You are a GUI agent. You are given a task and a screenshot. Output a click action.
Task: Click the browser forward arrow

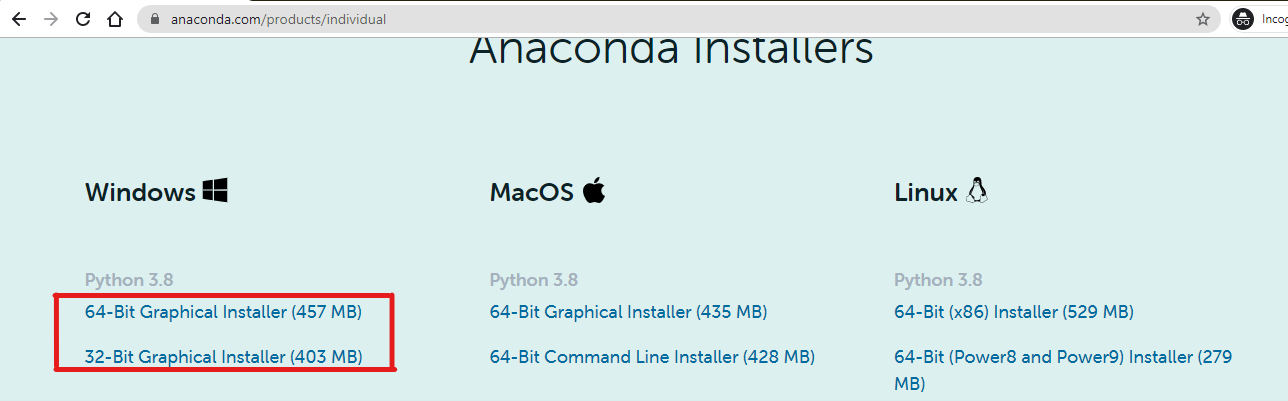pos(51,19)
